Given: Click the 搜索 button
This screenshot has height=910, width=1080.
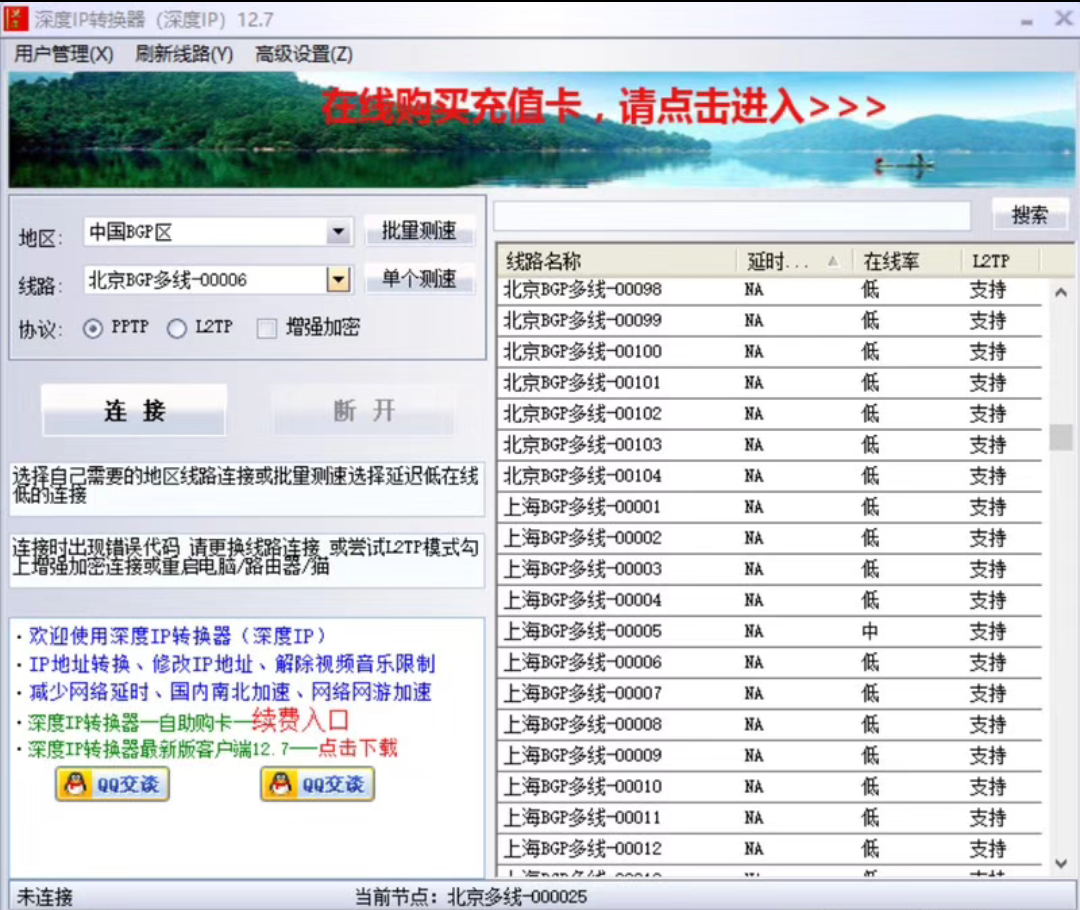Looking at the screenshot, I should point(1030,215).
